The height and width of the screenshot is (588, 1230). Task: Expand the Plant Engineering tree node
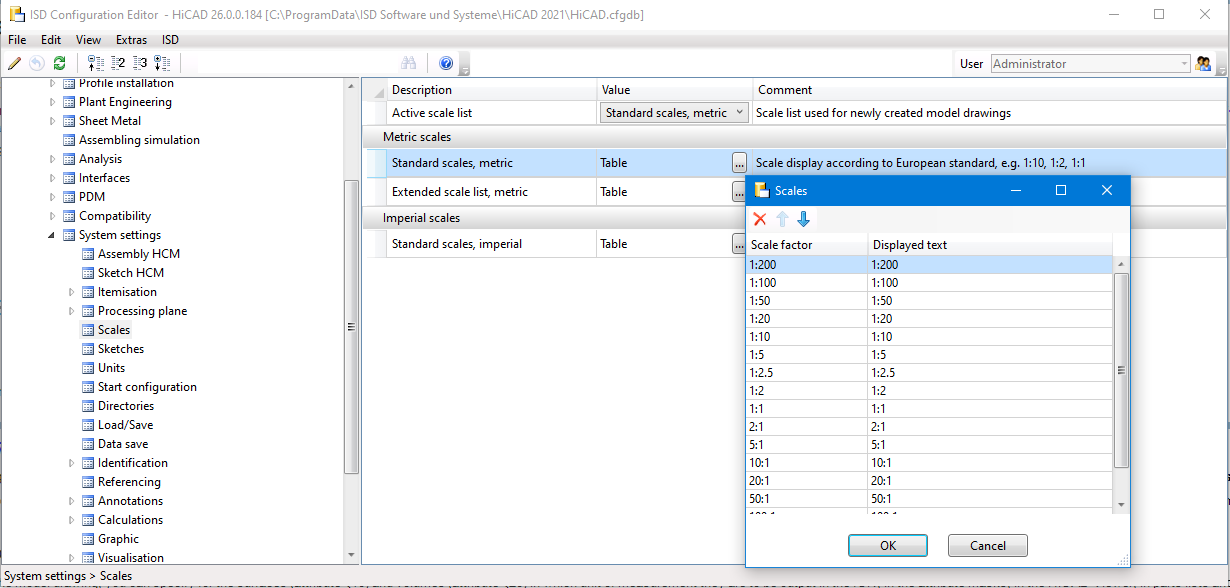pos(52,102)
